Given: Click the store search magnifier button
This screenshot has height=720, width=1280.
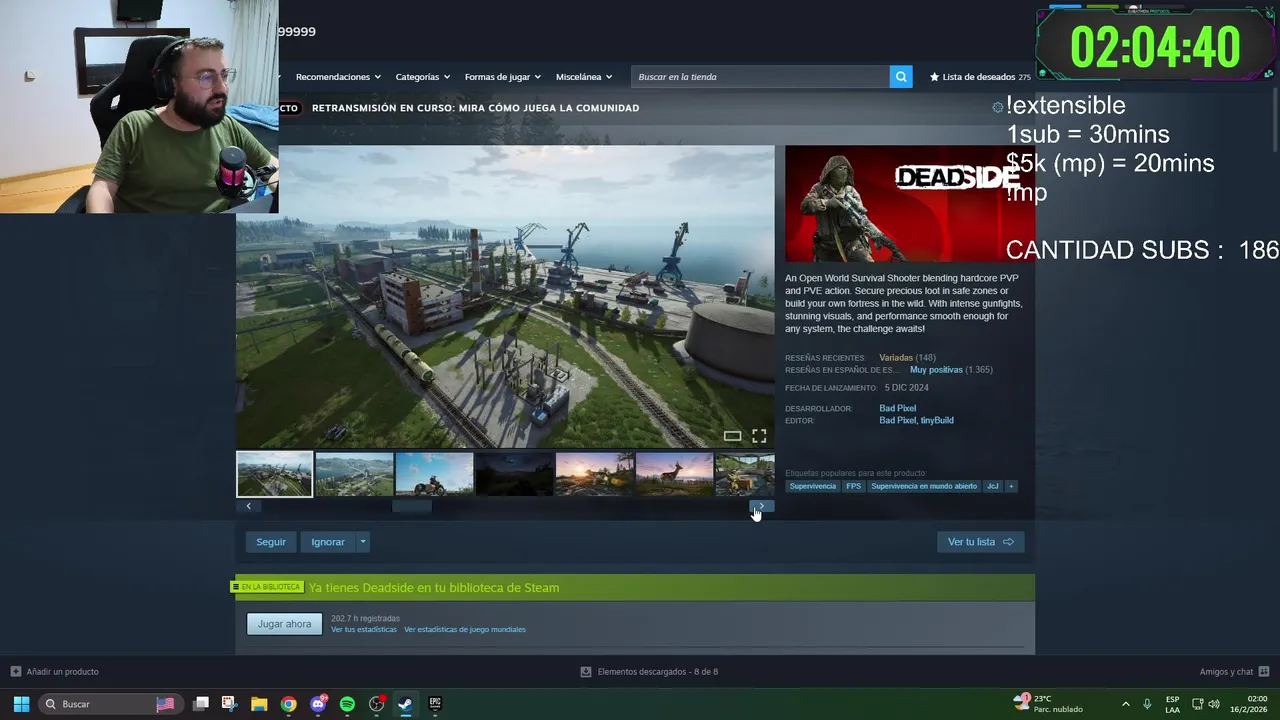Looking at the screenshot, I should 901,77.
